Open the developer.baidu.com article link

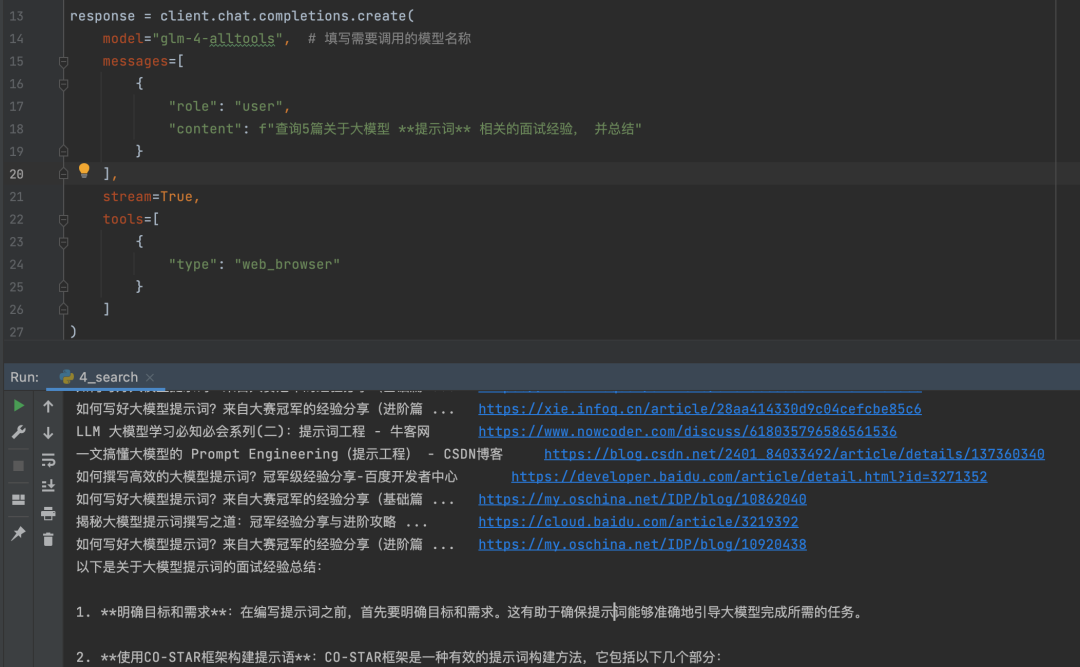pos(748,476)
